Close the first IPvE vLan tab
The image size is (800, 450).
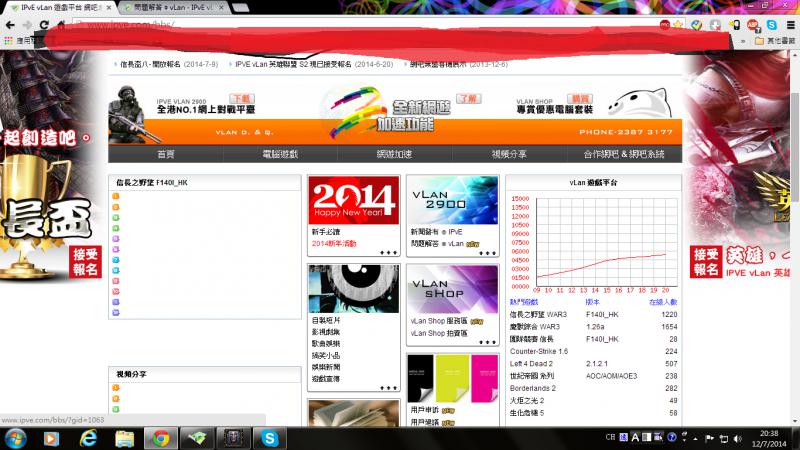109,8
